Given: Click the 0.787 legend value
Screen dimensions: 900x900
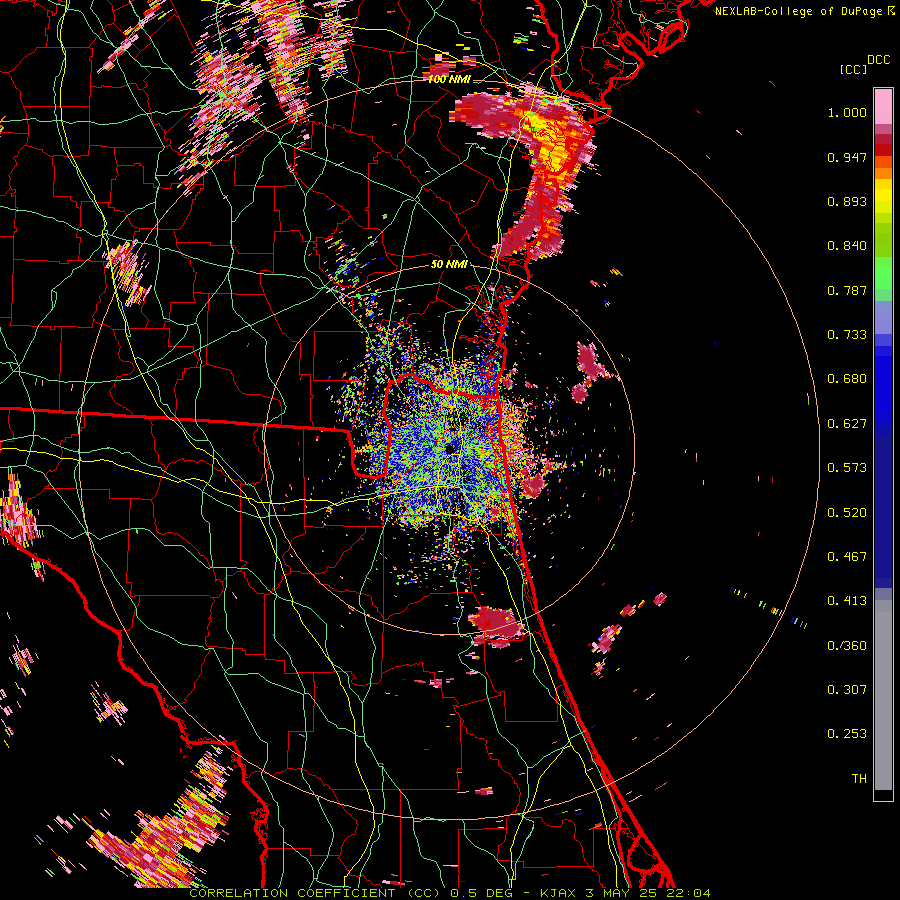Looking at the screenshot, I should 847,290.
